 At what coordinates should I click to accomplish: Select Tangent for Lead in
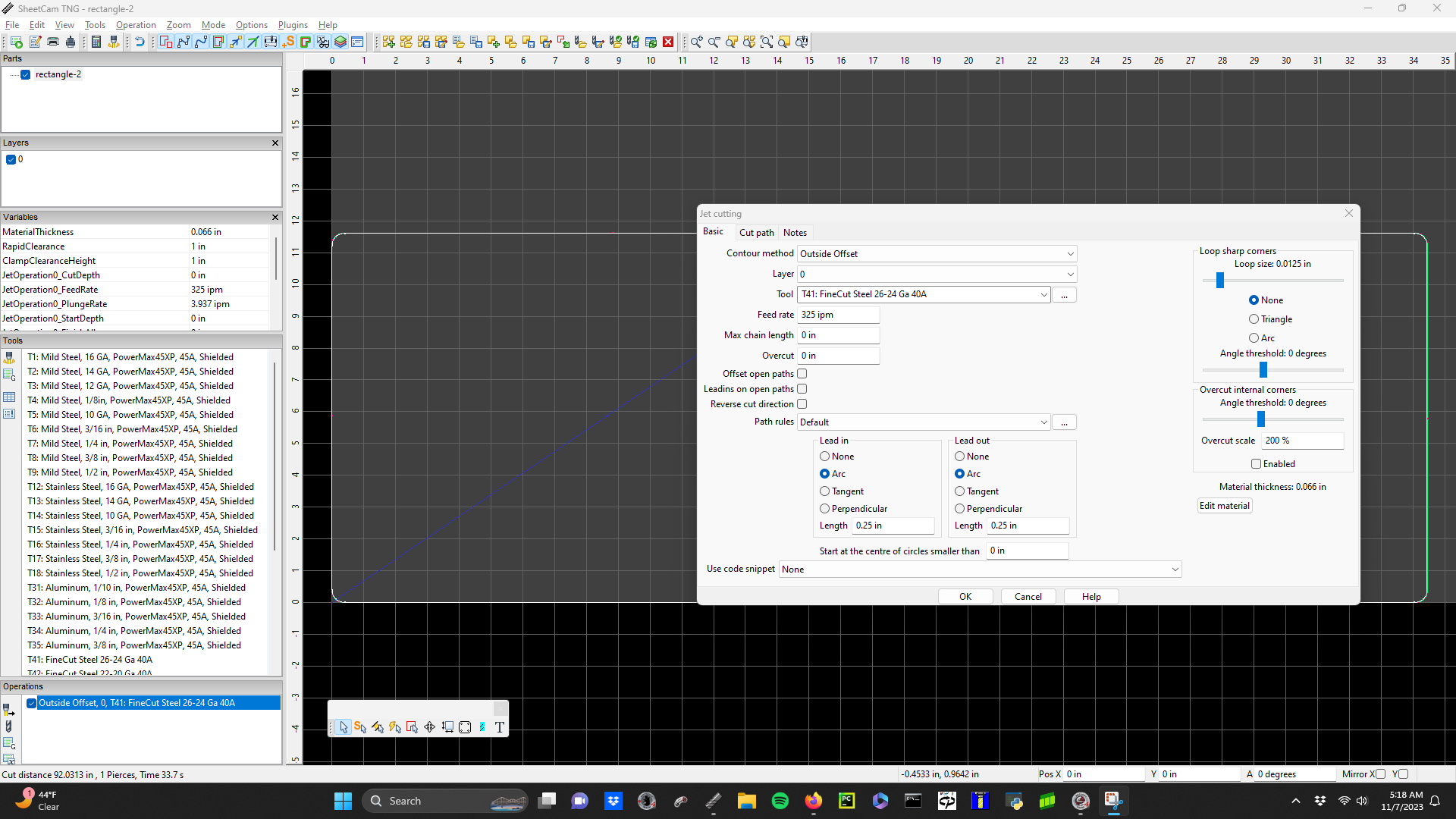click(x=824, y=491)
